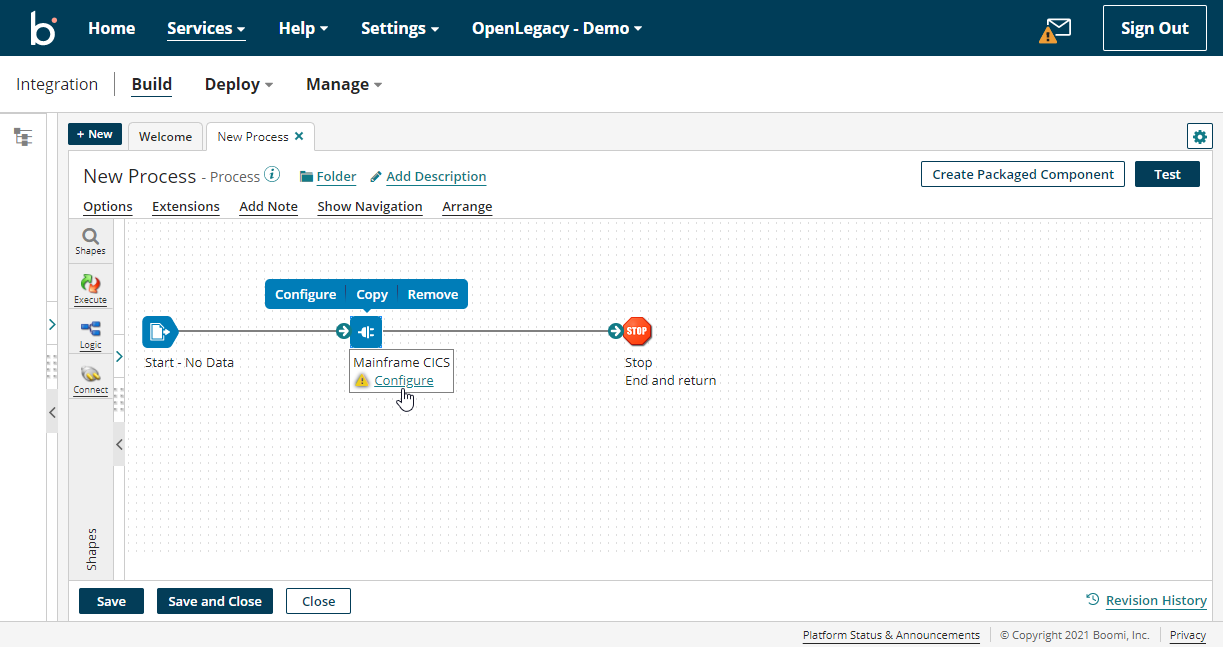Open the Execute shapes category
The height and width of the screenshot is (647, 1223).
[x=90, y=288]
